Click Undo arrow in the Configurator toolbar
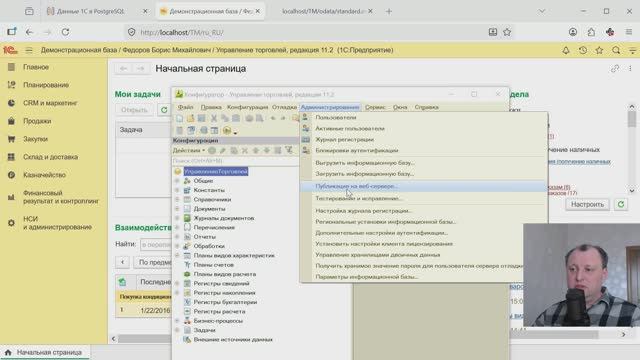 273,118
